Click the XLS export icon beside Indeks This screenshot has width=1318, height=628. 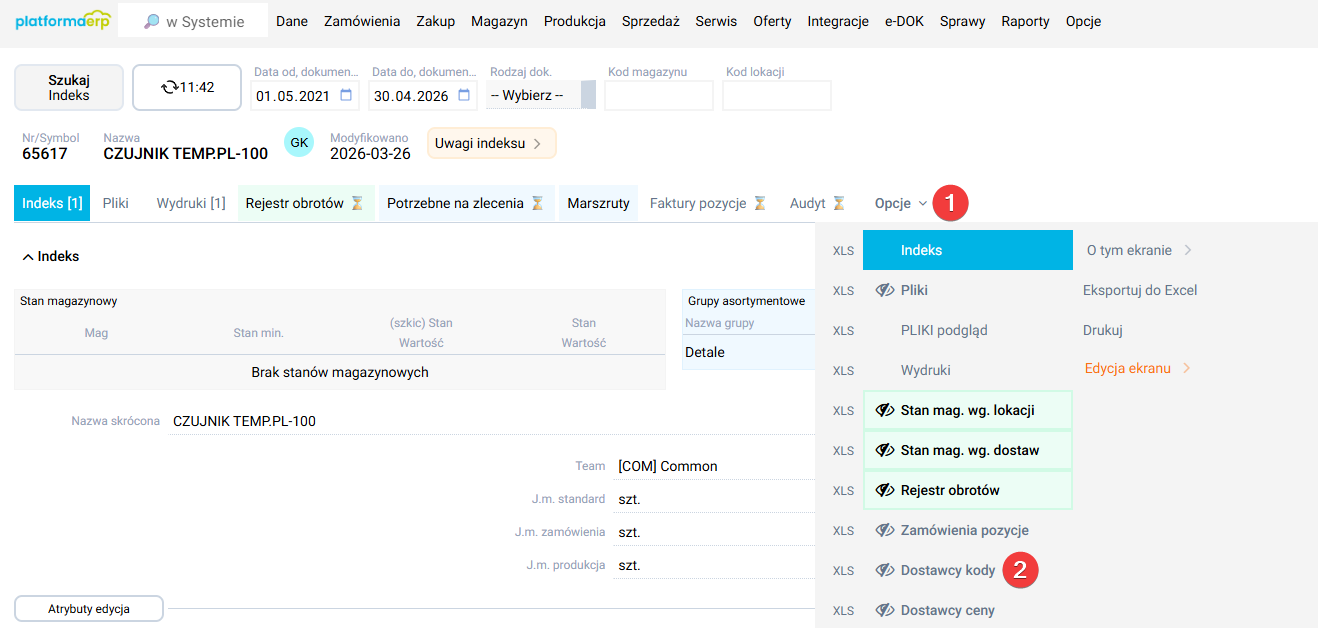point(843,249)
